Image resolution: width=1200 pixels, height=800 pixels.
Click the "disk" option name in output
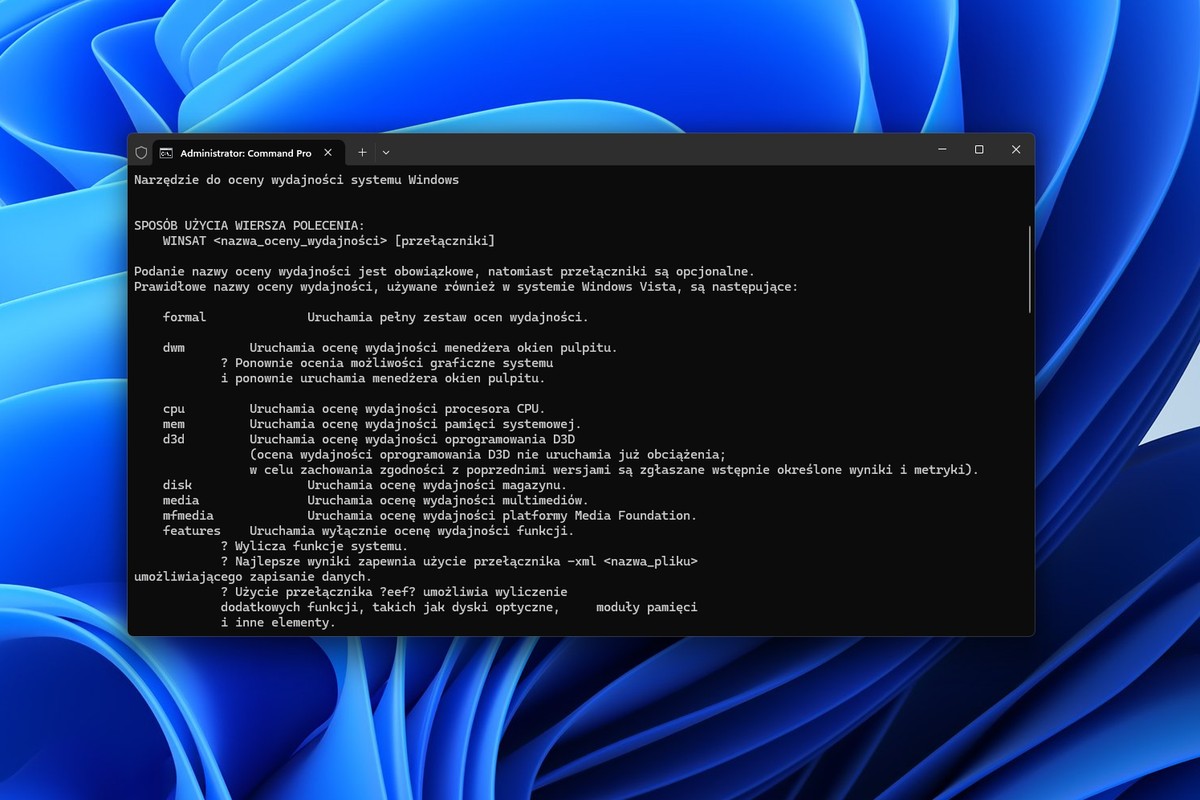[177, 485]
